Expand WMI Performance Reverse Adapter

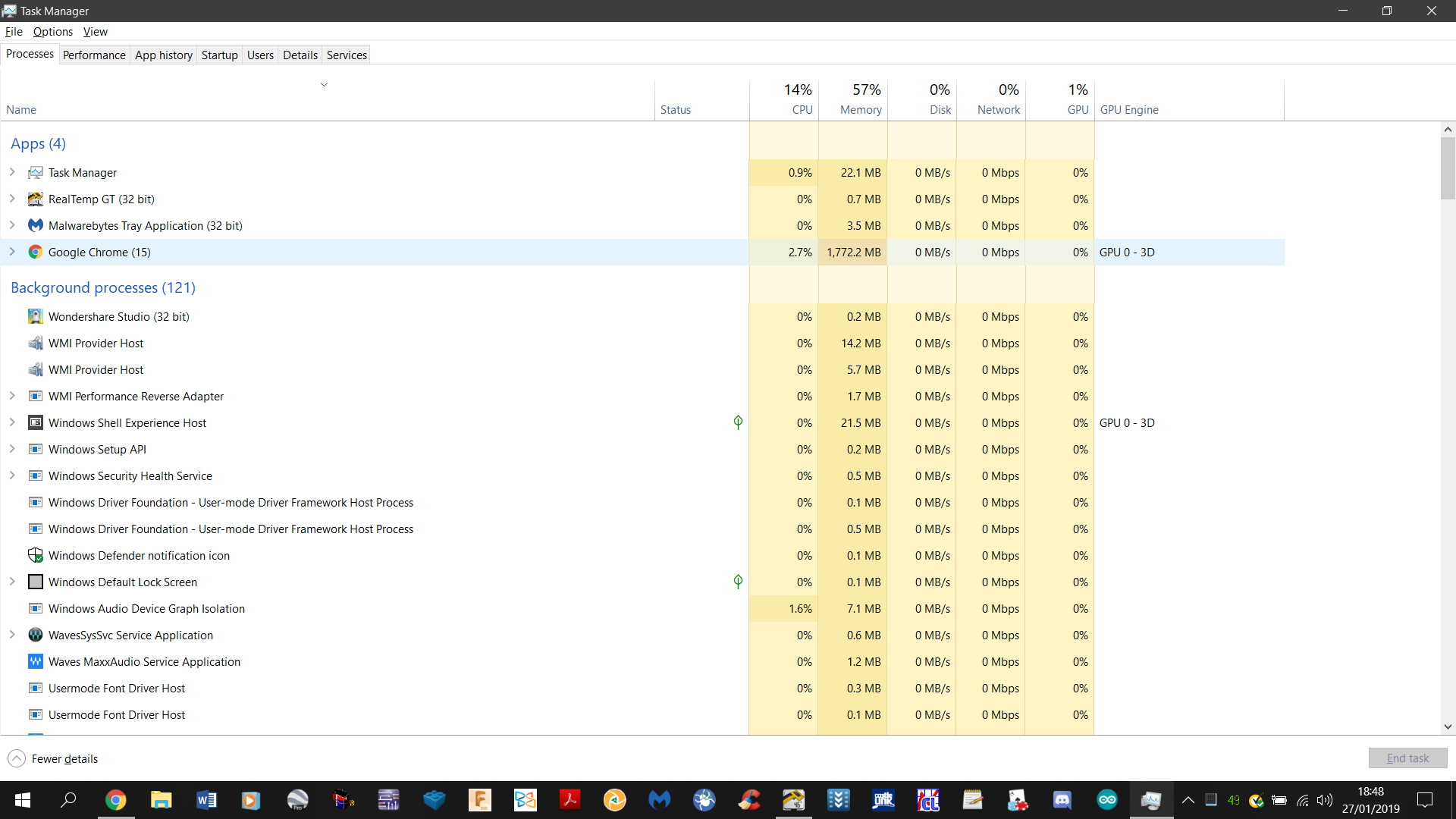pos(12,396)
